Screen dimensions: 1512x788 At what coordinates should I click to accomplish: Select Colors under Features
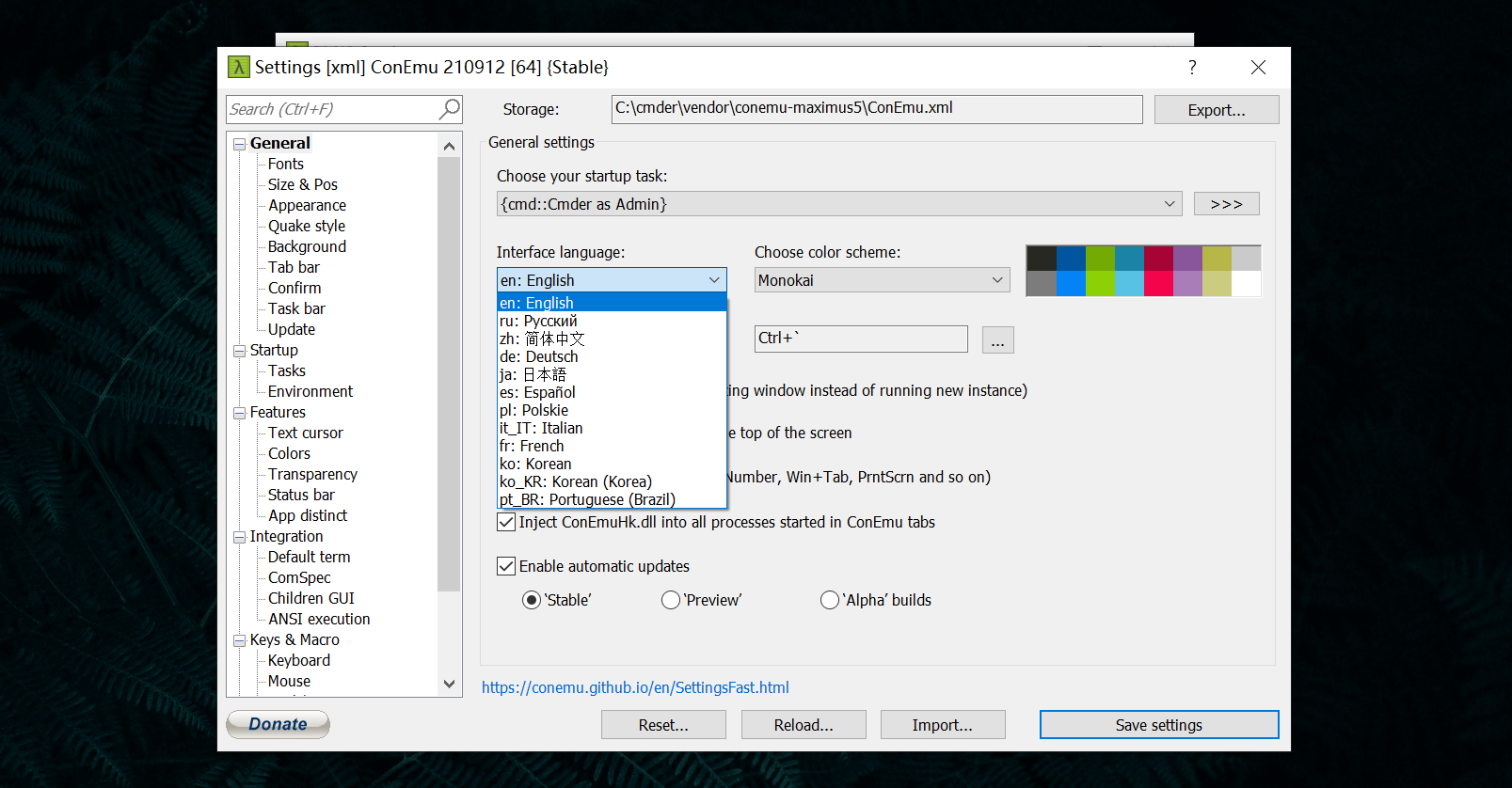pyautogui.click(x=289, y=453)
